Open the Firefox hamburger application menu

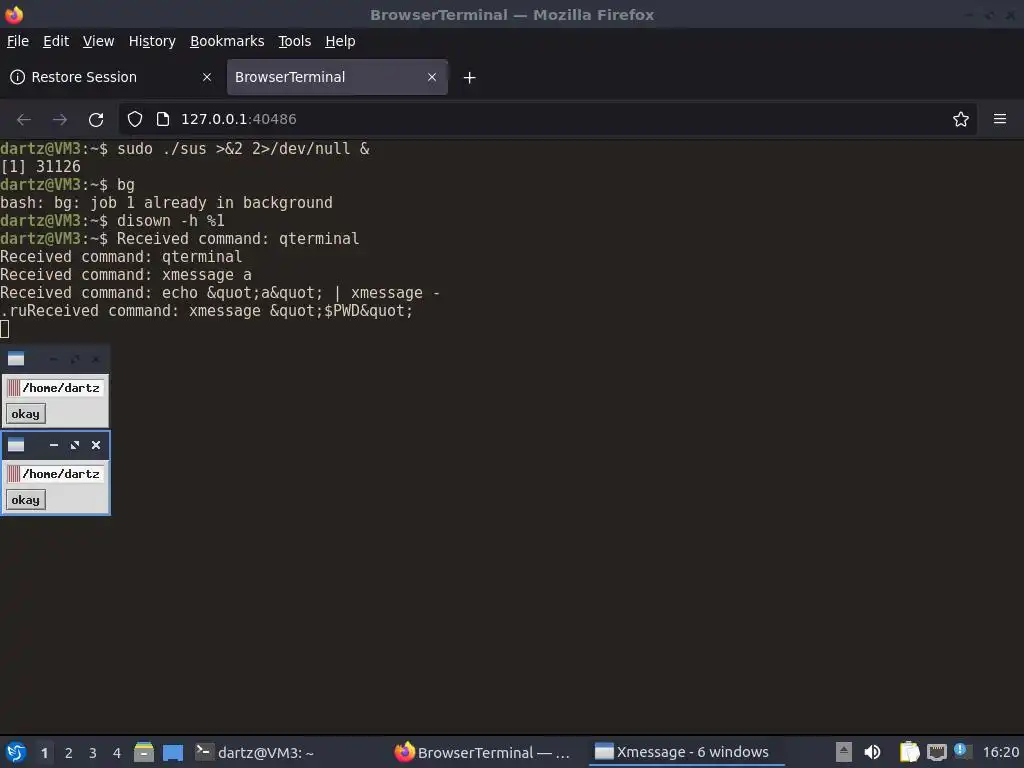point(999,119)
